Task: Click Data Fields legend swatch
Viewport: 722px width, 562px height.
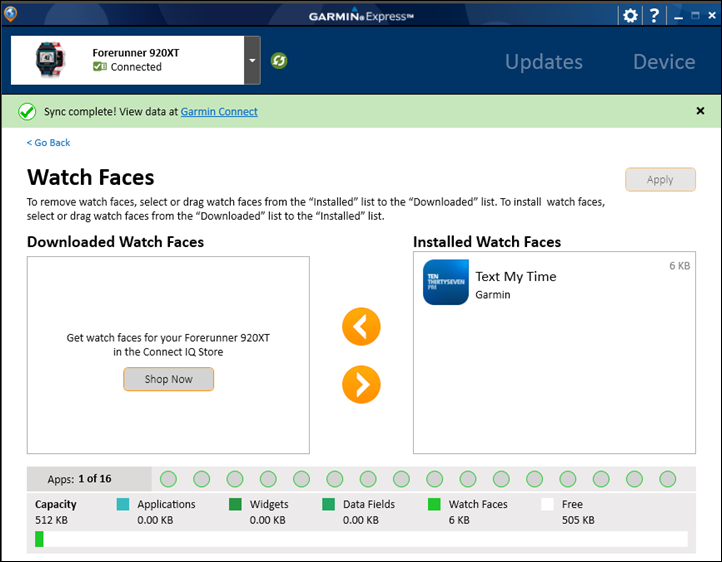Action: click(328, 504)
